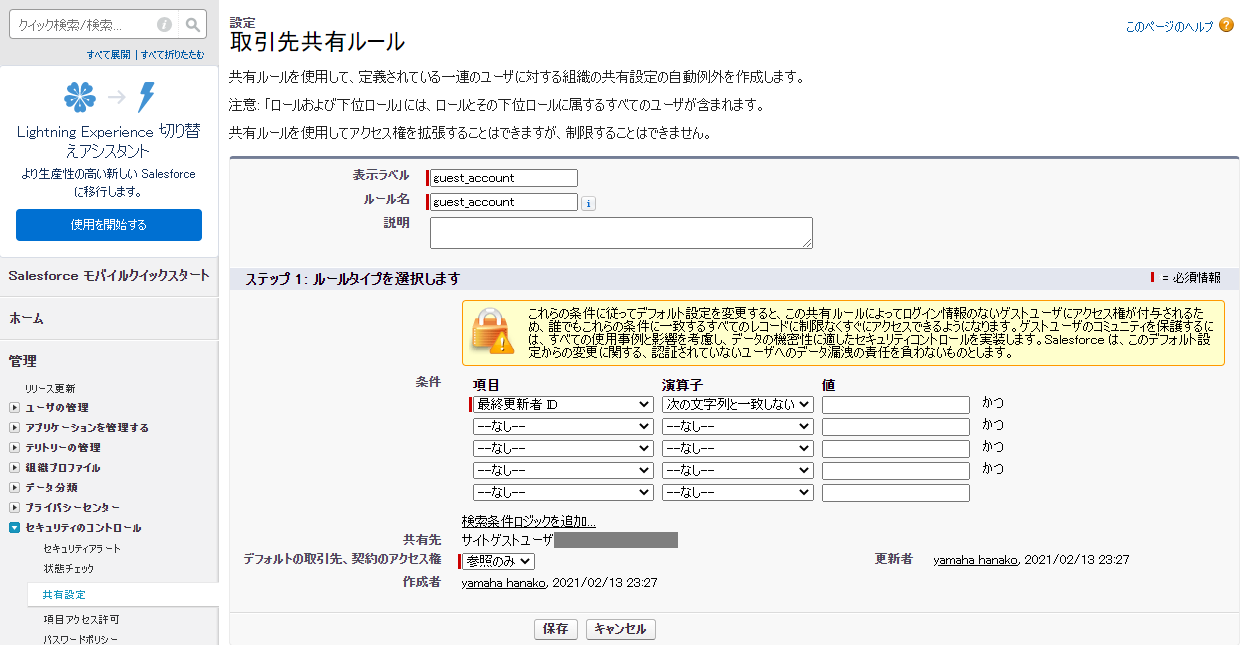This screenshot has height=645, width=1241.
Task: Click the fifth row 値 input field
Action: (896, 493)
